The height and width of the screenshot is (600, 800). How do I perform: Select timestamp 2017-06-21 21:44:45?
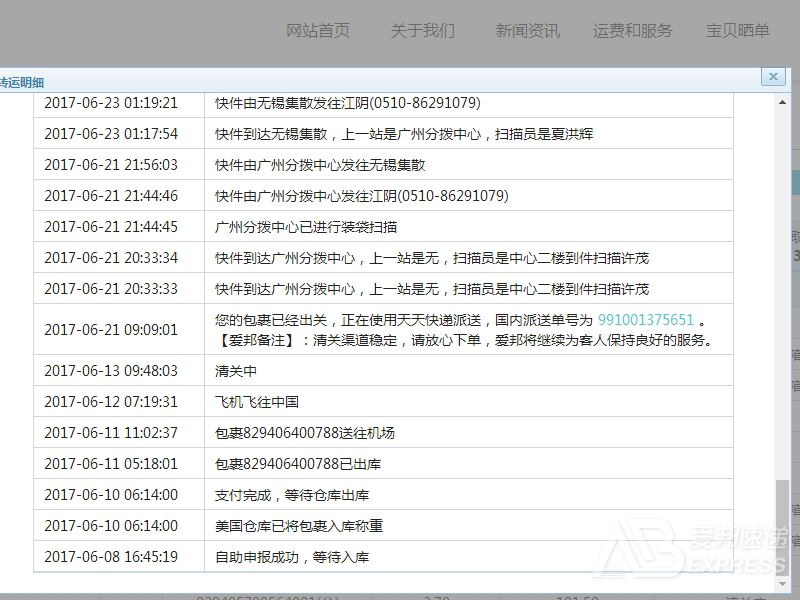111,227
